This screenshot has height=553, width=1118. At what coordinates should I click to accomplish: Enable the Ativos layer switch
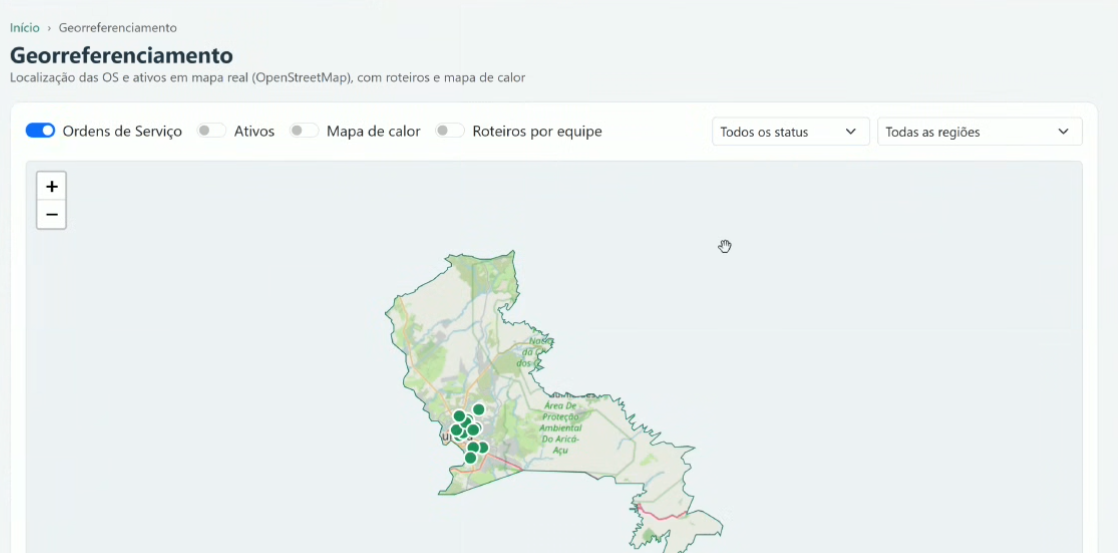[x=212, y=130]
